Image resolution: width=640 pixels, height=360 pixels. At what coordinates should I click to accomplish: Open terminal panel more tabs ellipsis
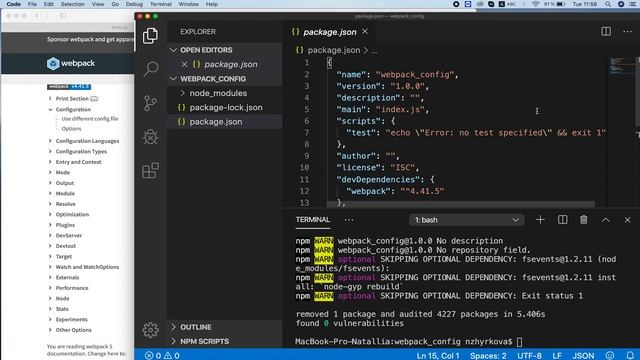coord(349,220)
